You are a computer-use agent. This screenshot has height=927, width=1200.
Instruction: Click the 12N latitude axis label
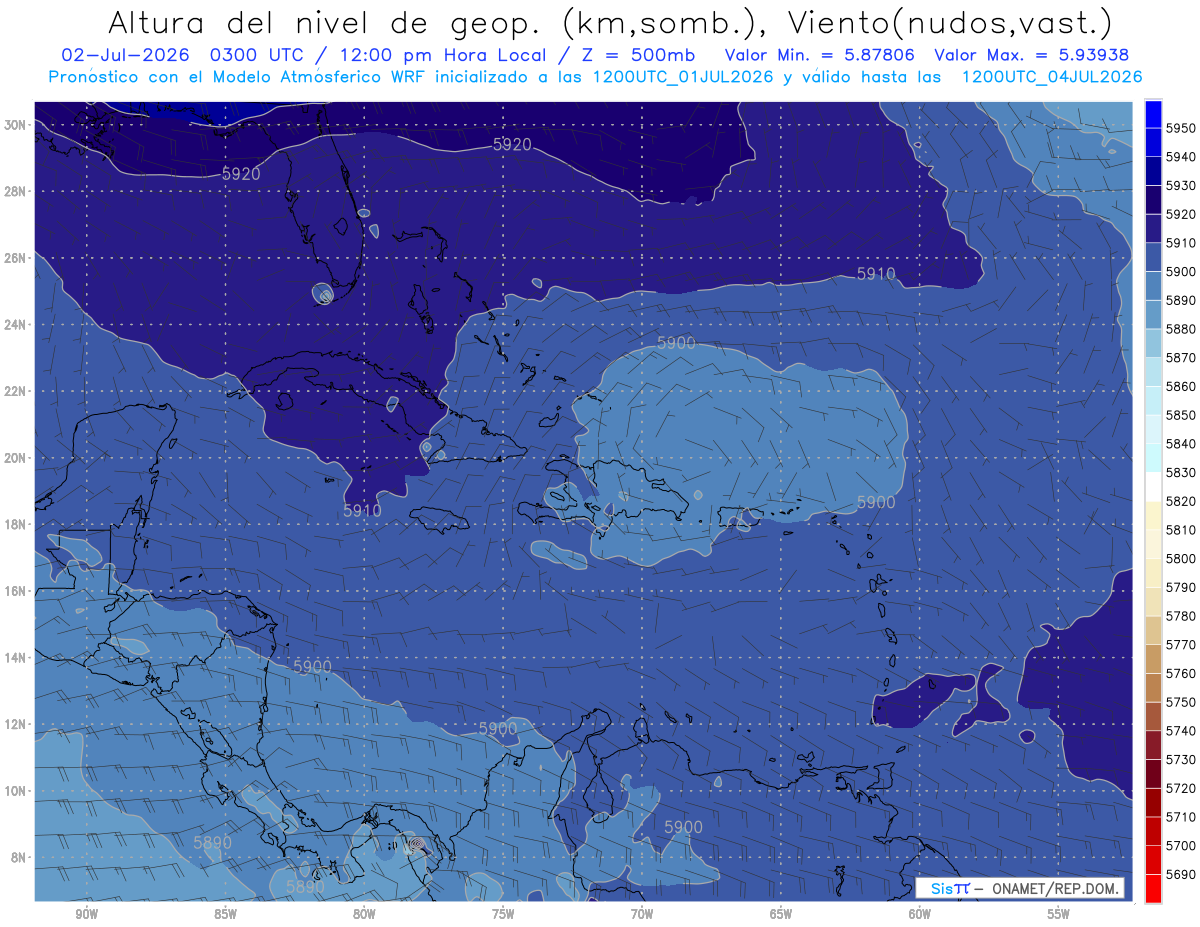tap(15, 724)
